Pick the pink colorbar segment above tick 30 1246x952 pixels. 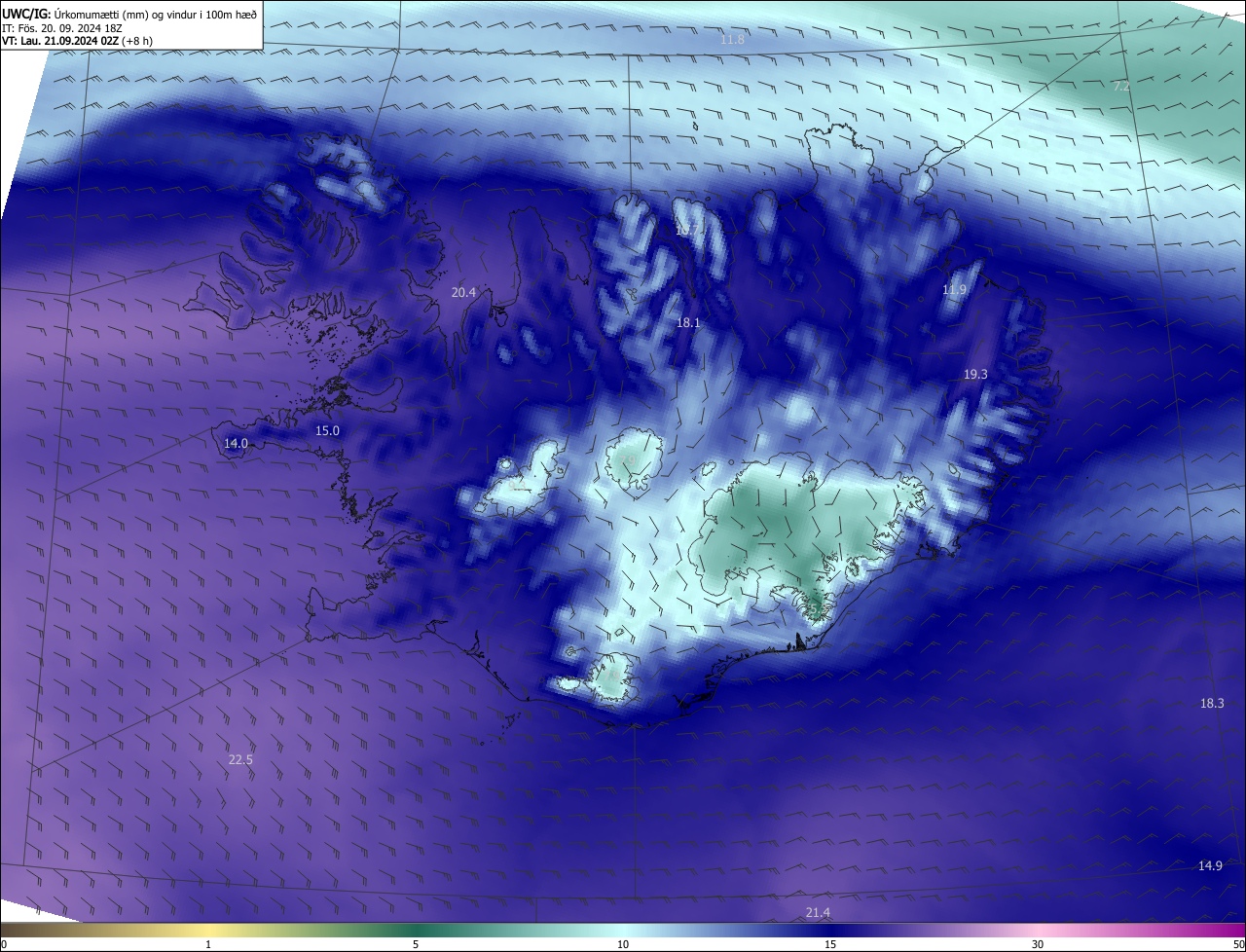click(x=1038, y=930)
